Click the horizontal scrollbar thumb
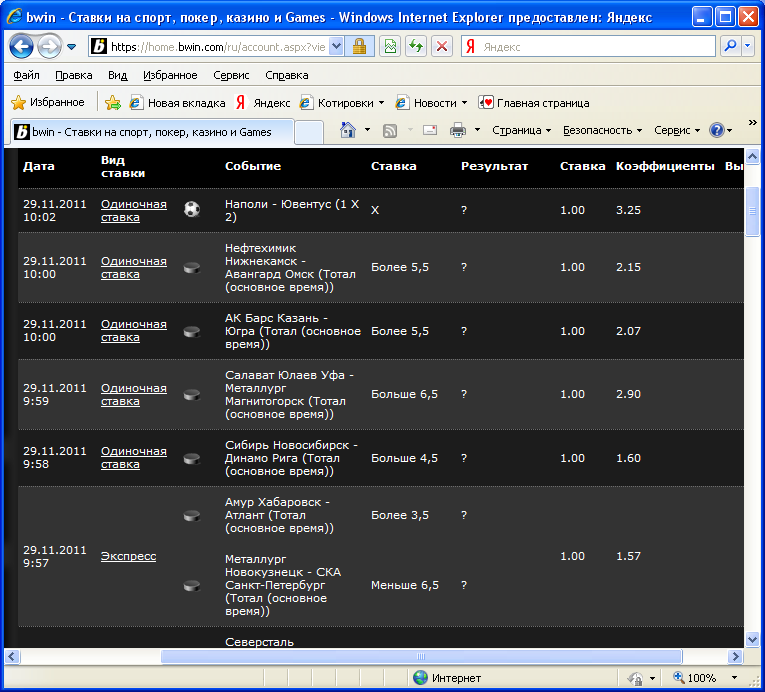 (x=421, y=656)
